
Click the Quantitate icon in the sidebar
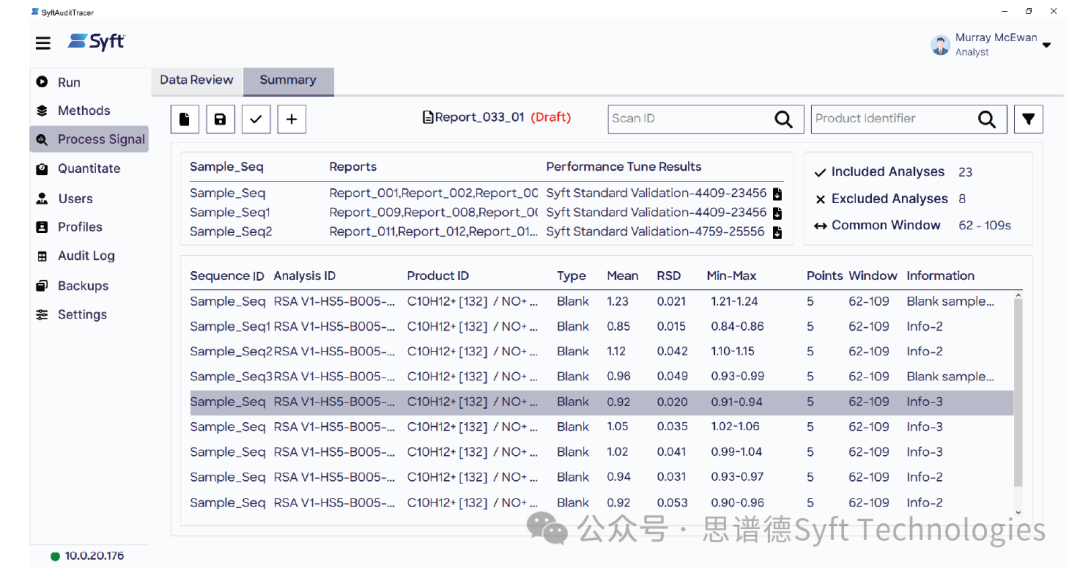[42, 169]
